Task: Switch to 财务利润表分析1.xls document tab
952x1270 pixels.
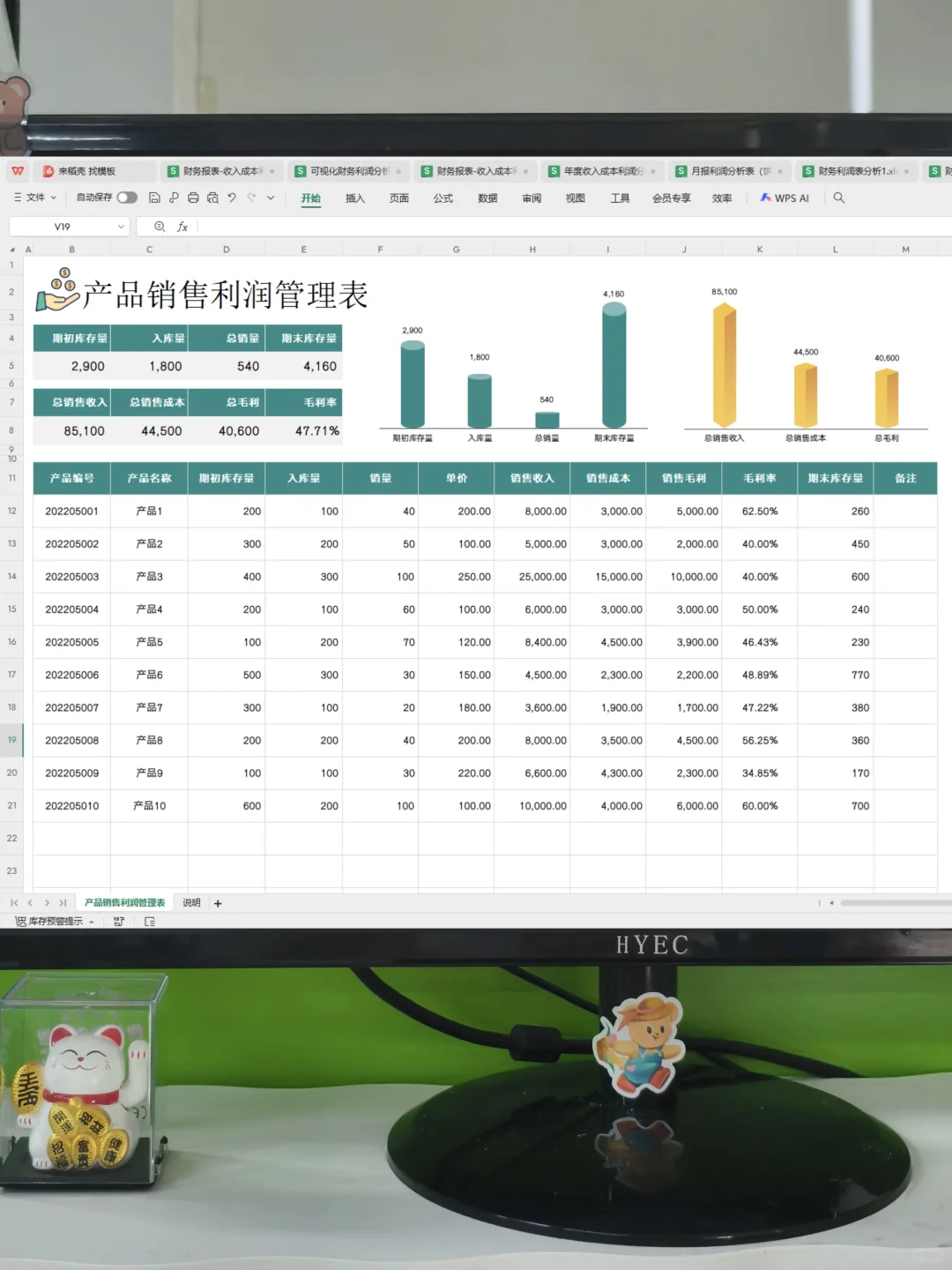Action: tap(857, 171)
